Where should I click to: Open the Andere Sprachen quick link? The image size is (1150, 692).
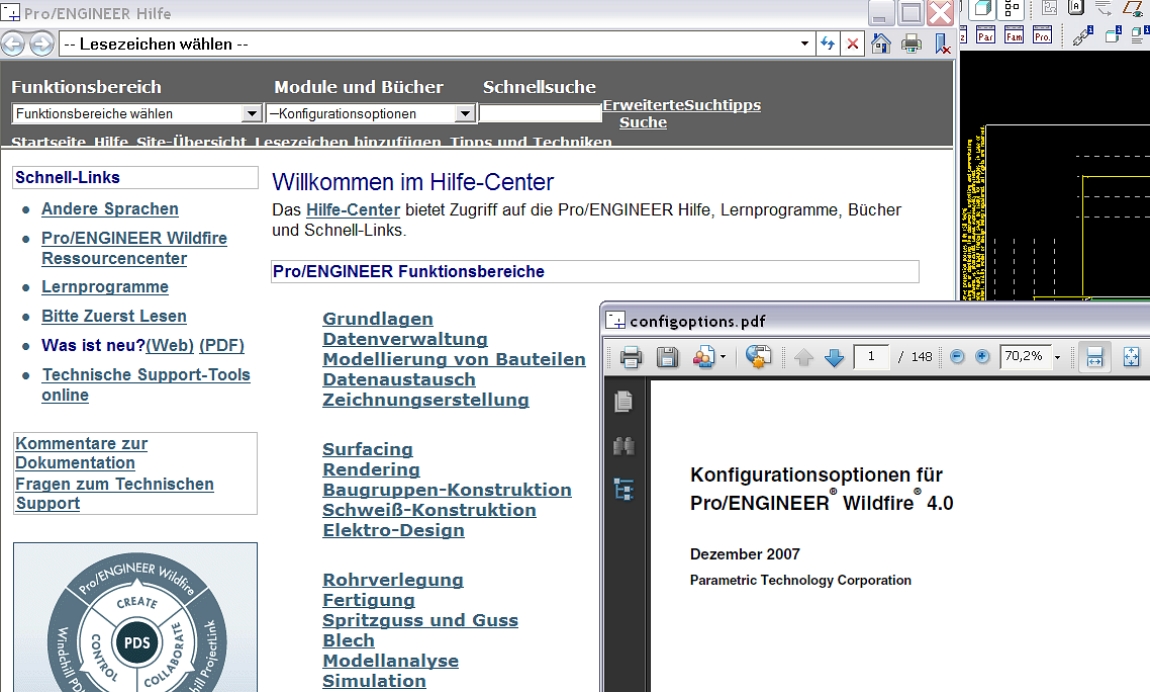point(110,209)
